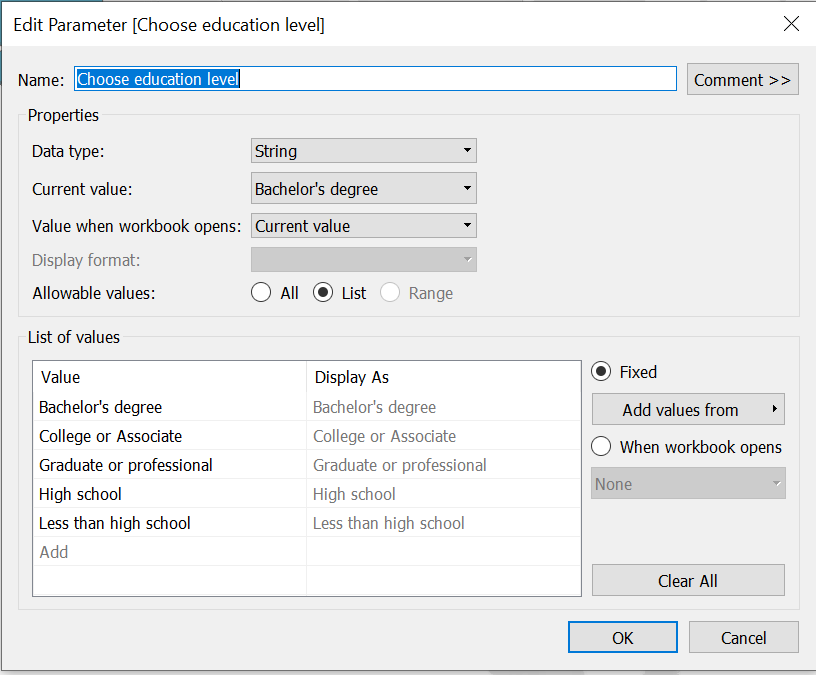Open the 'Add values from' submenu arrow

click(775, 409)
